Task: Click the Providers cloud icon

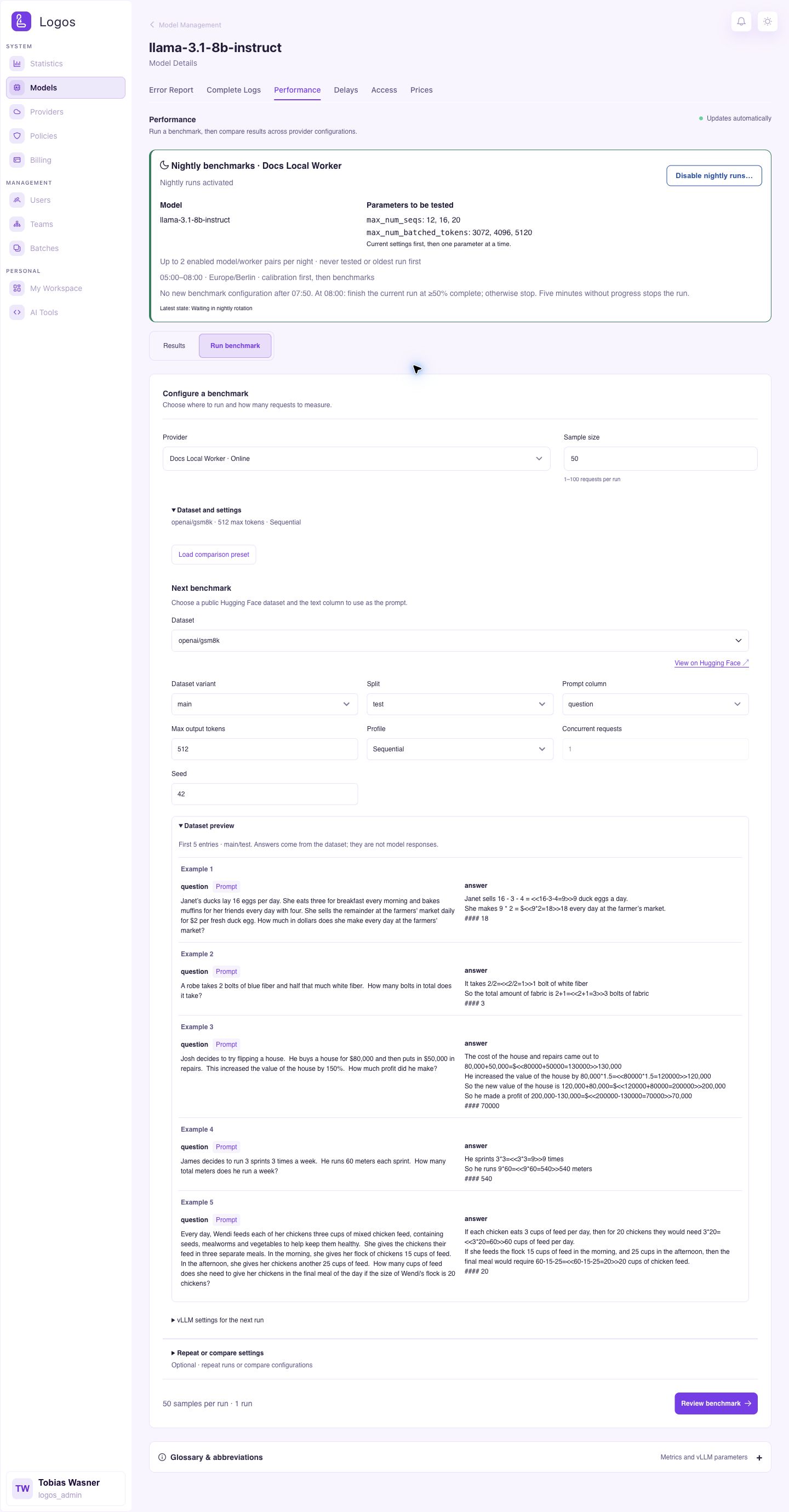Action: pyautogui.click(x=17, y=111)
